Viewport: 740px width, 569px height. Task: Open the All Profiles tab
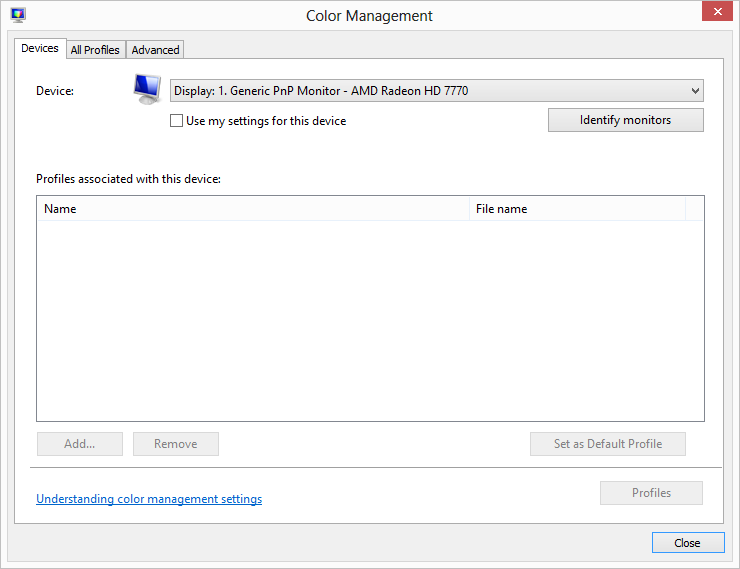(x=95, y=50)
